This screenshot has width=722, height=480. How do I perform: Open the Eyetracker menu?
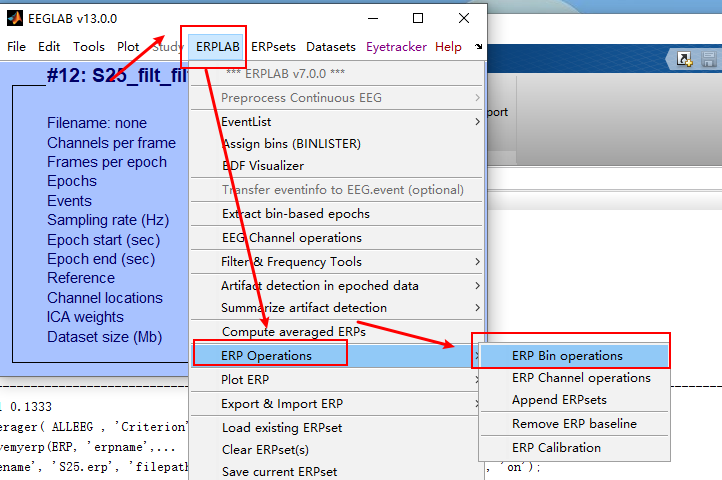pos(396,47)
